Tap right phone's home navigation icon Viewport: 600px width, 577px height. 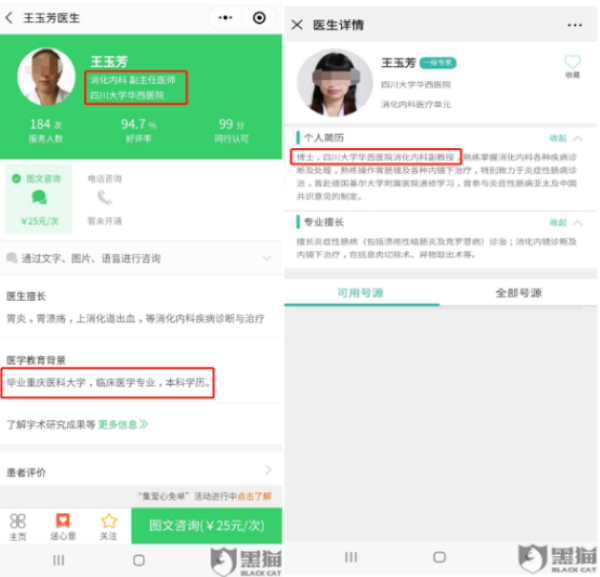(x=439, y=557)
